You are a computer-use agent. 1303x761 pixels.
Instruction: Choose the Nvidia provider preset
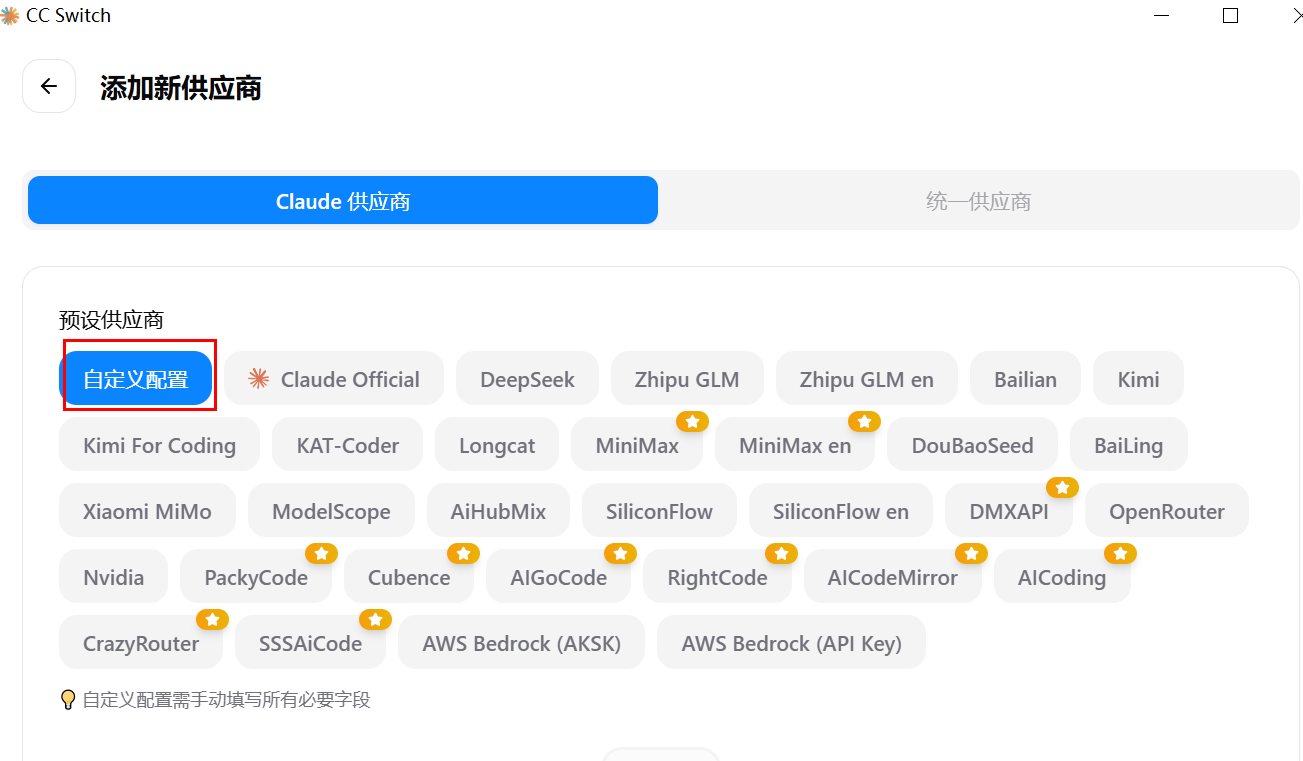click(114, 577)
